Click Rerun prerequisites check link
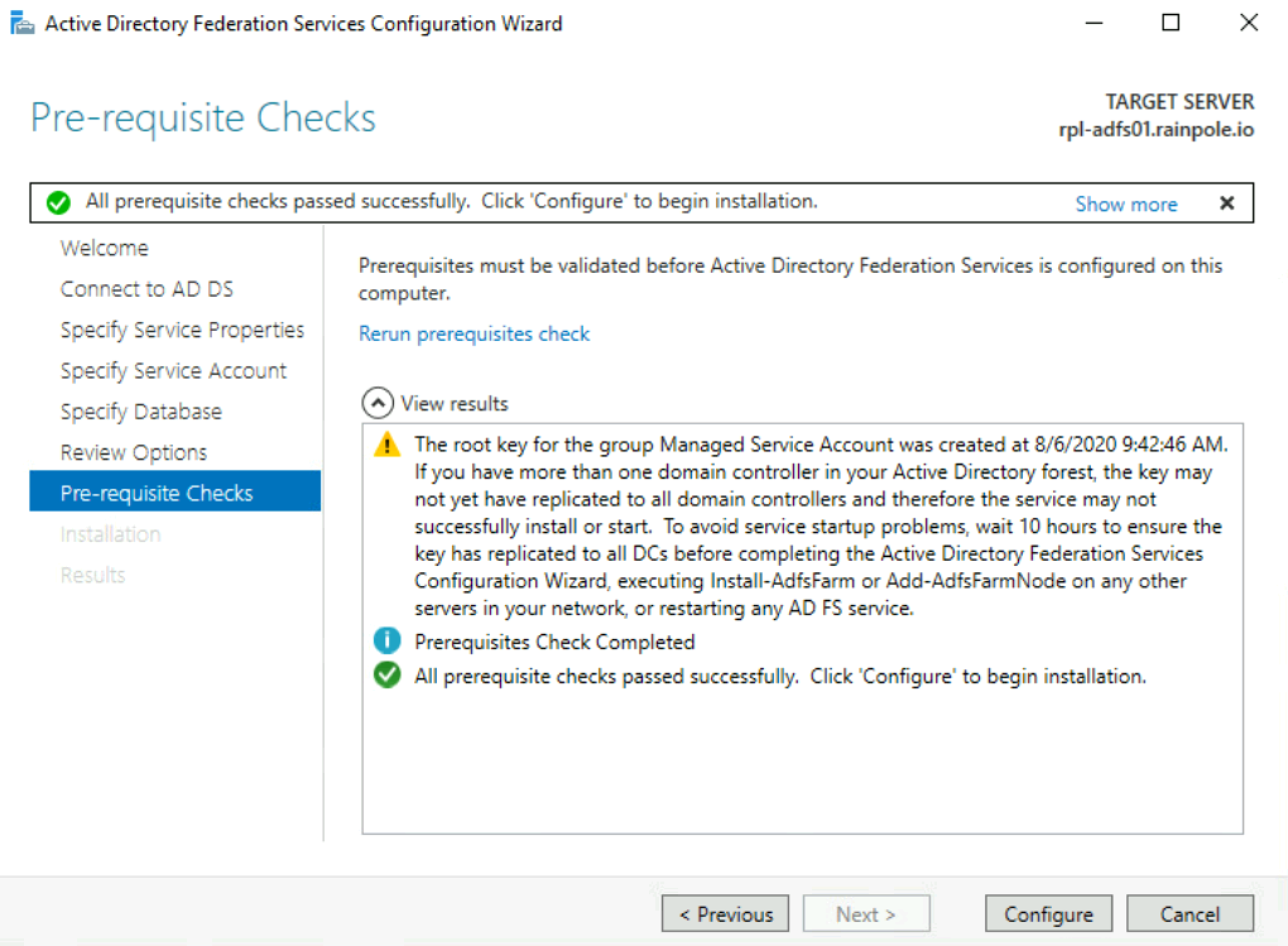1288x946 pixels. coord(474,333)
